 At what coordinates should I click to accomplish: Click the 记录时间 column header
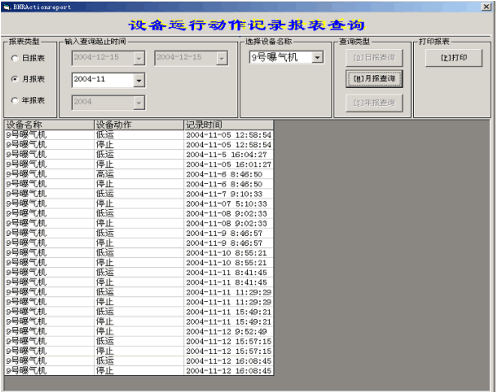[x=228, y=125]
